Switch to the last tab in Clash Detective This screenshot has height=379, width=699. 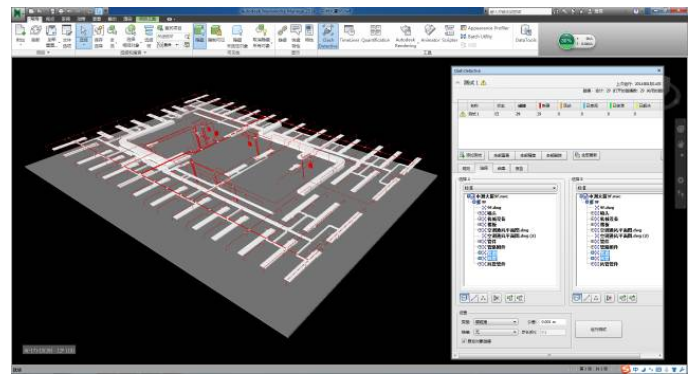(x=519, y=168)
